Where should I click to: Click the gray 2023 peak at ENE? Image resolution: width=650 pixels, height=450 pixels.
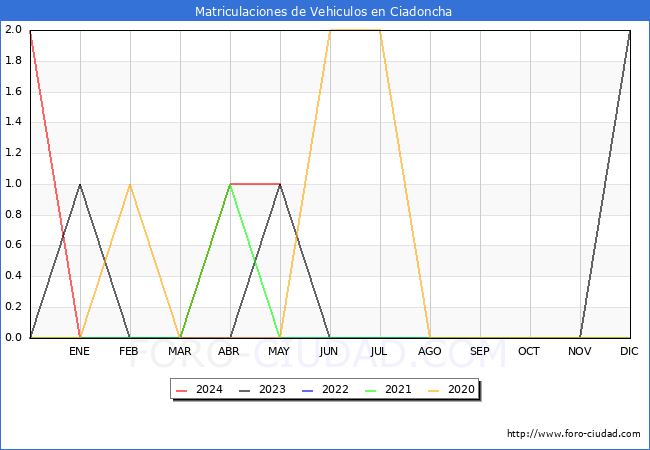pos(80,185)
